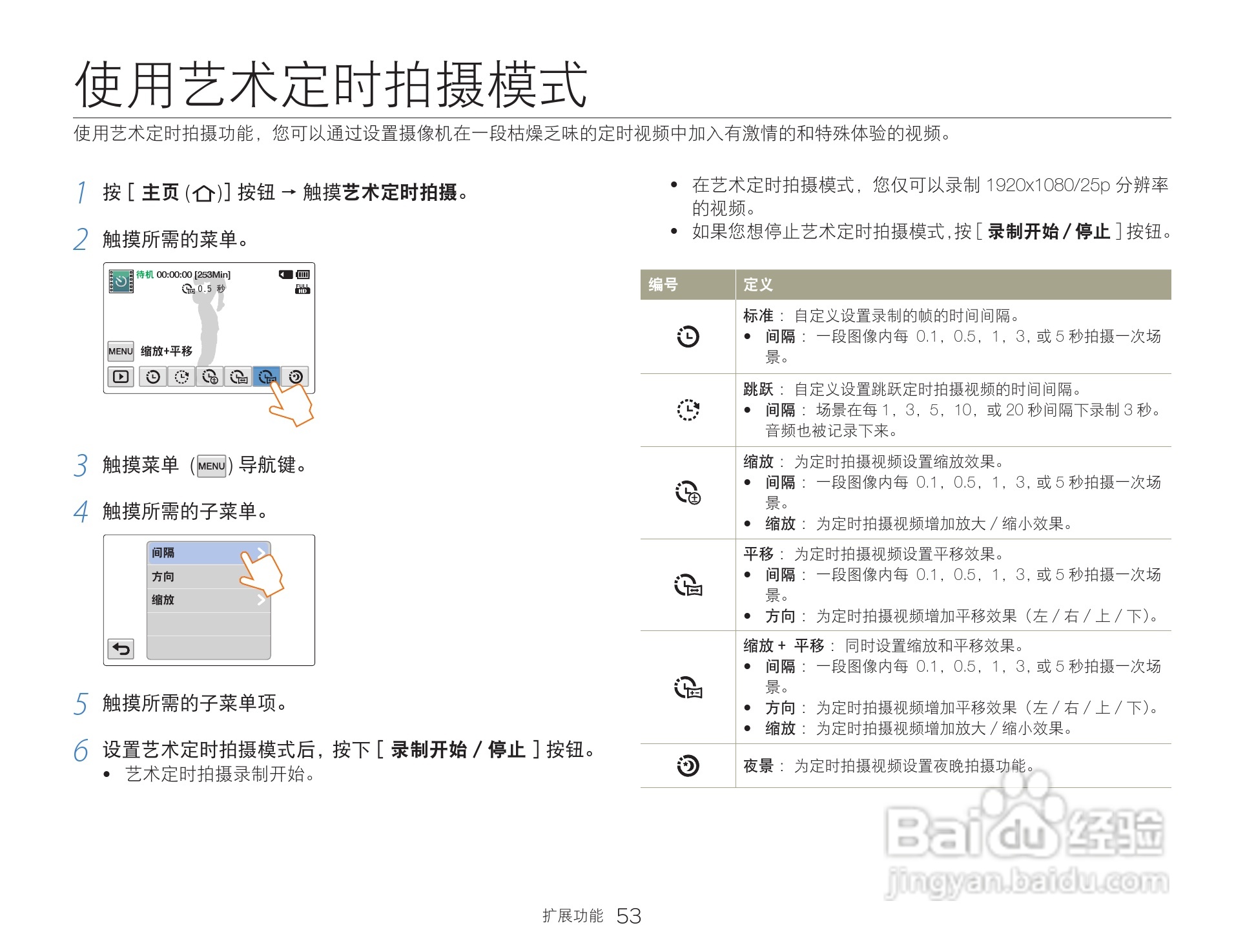Click the 00:00:00 [253Min] time counter
Screen dimensions: 1245x952
194,274
